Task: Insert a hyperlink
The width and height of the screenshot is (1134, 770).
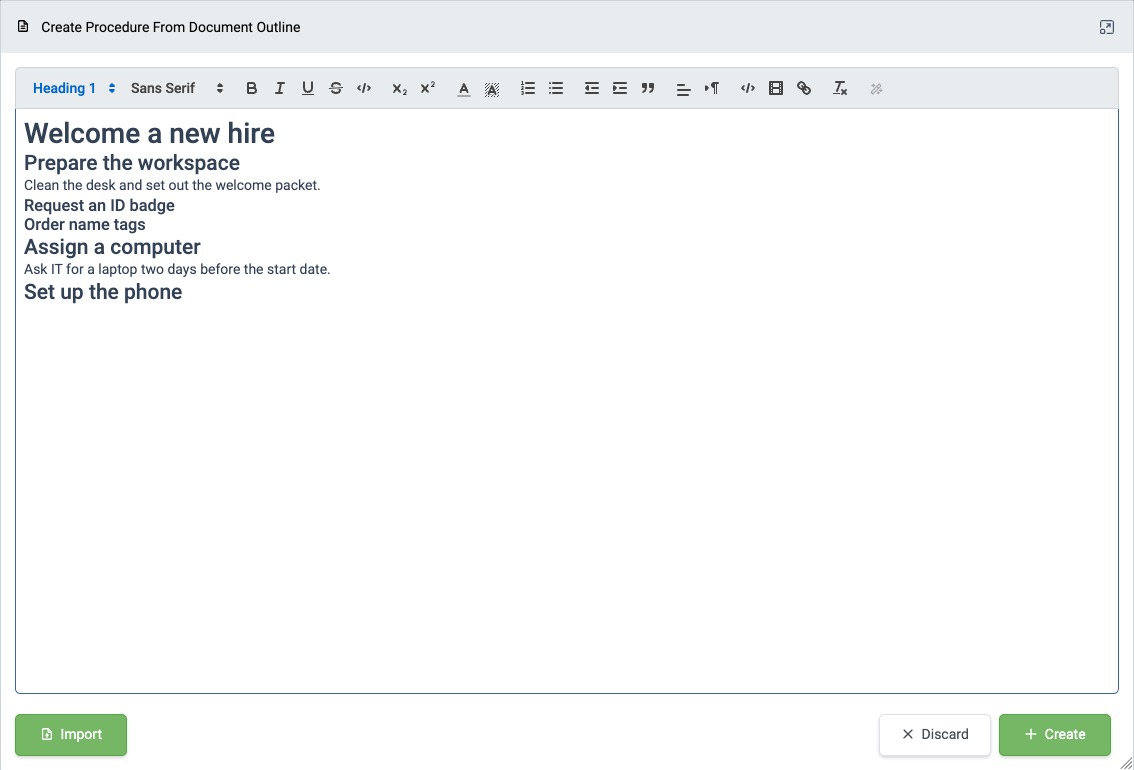Action: pyautogui.click(x=804, y=88)
